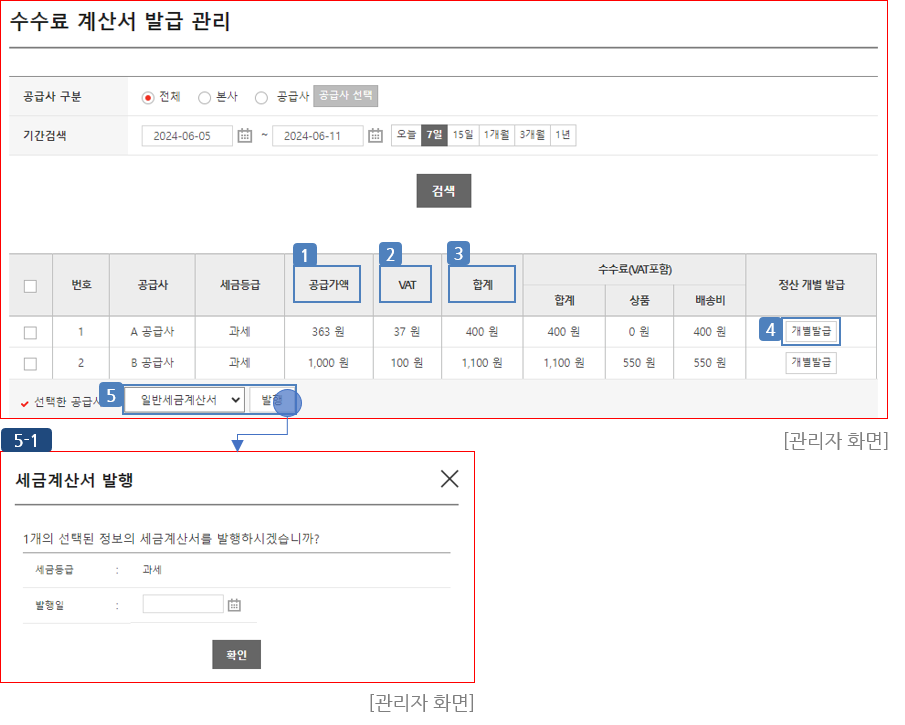Image resolution: width=905 pixels, height=725 pixels.
Task: Check the select-all checkbox in table header
Action: coord(30,286)
